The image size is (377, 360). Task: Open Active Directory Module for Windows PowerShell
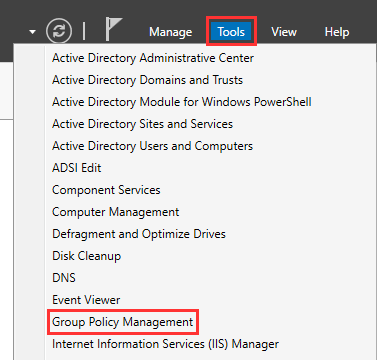182,102
